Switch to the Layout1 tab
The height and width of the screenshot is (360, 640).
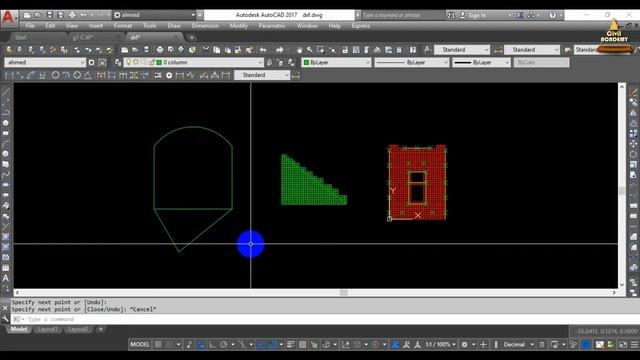[48, 329]
